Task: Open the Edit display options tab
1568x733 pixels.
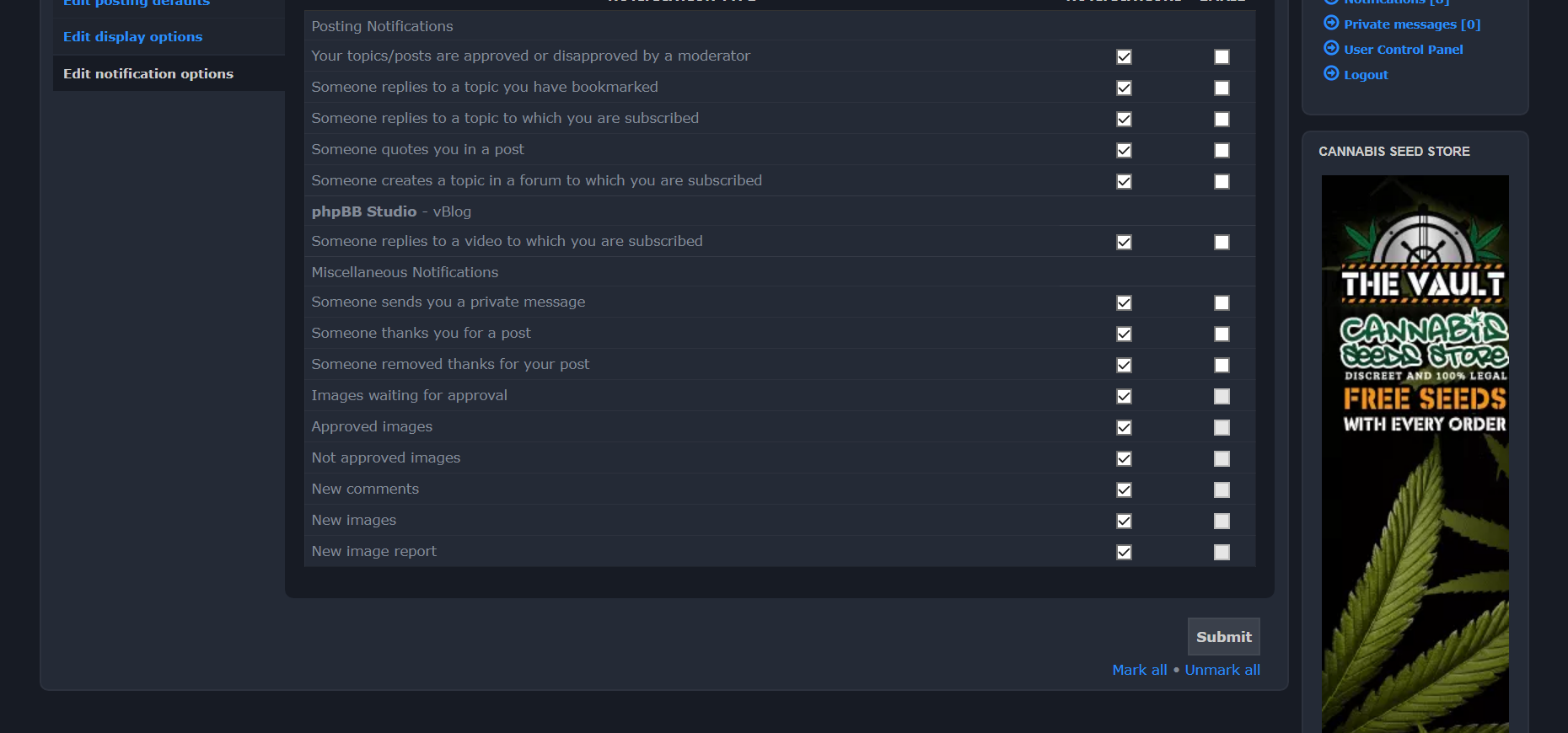Action: click(132, 37)
